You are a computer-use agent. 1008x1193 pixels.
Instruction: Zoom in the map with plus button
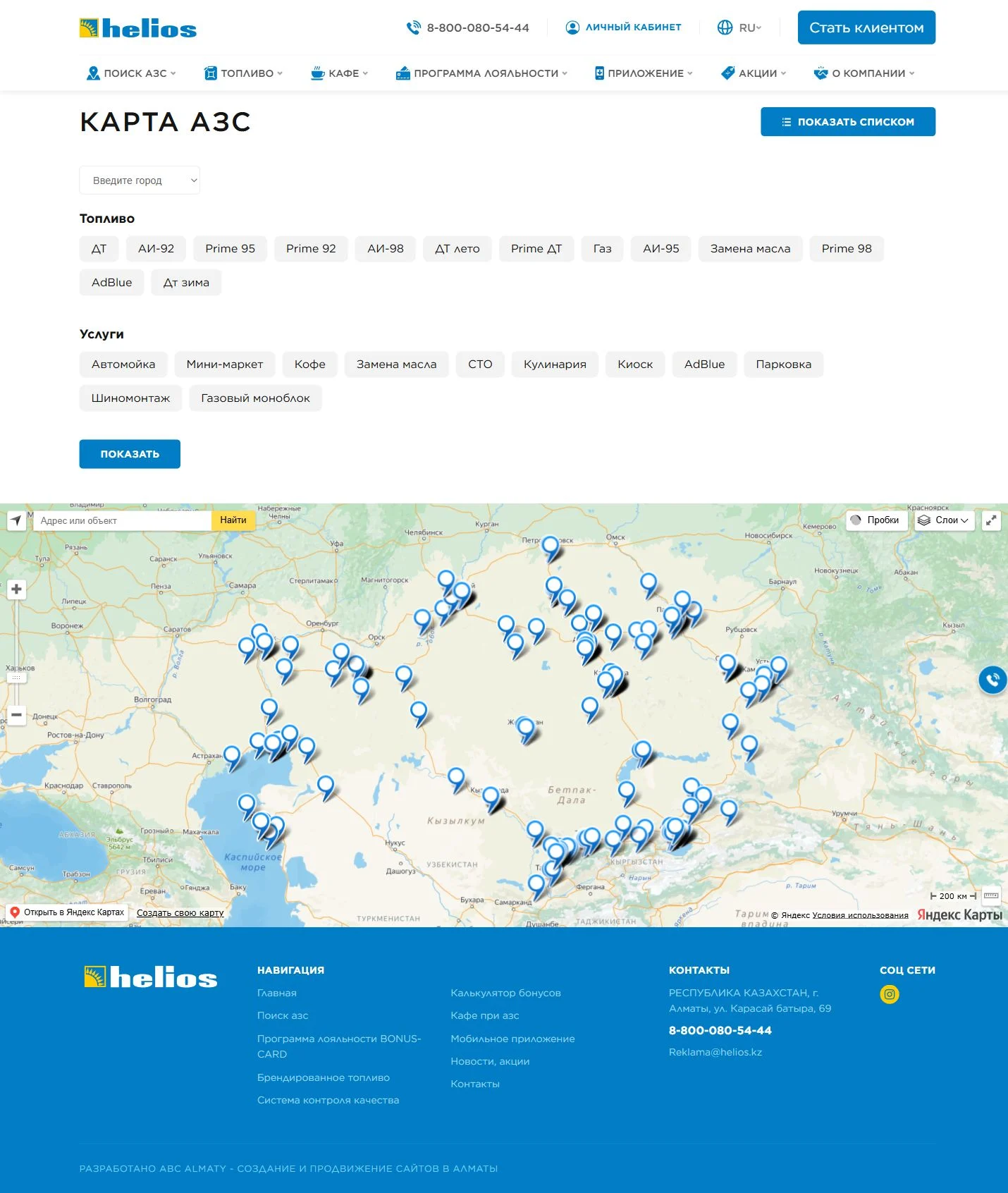click(x=16, y=589)
